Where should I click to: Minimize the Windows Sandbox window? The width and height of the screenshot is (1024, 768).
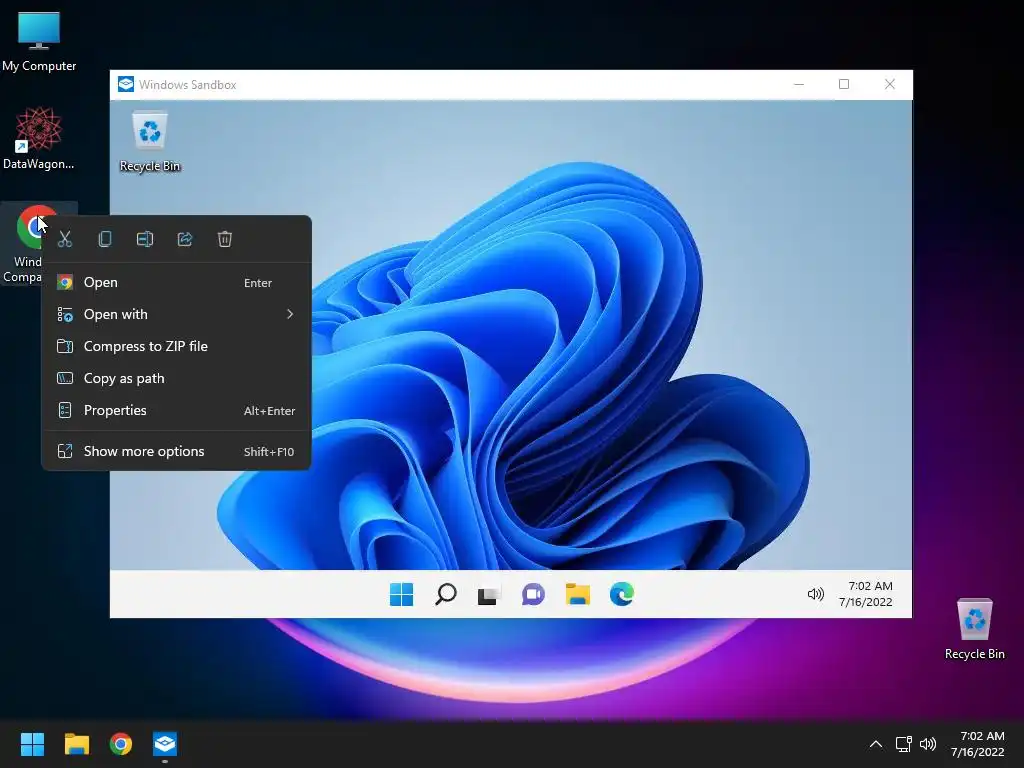click(799, 84)
